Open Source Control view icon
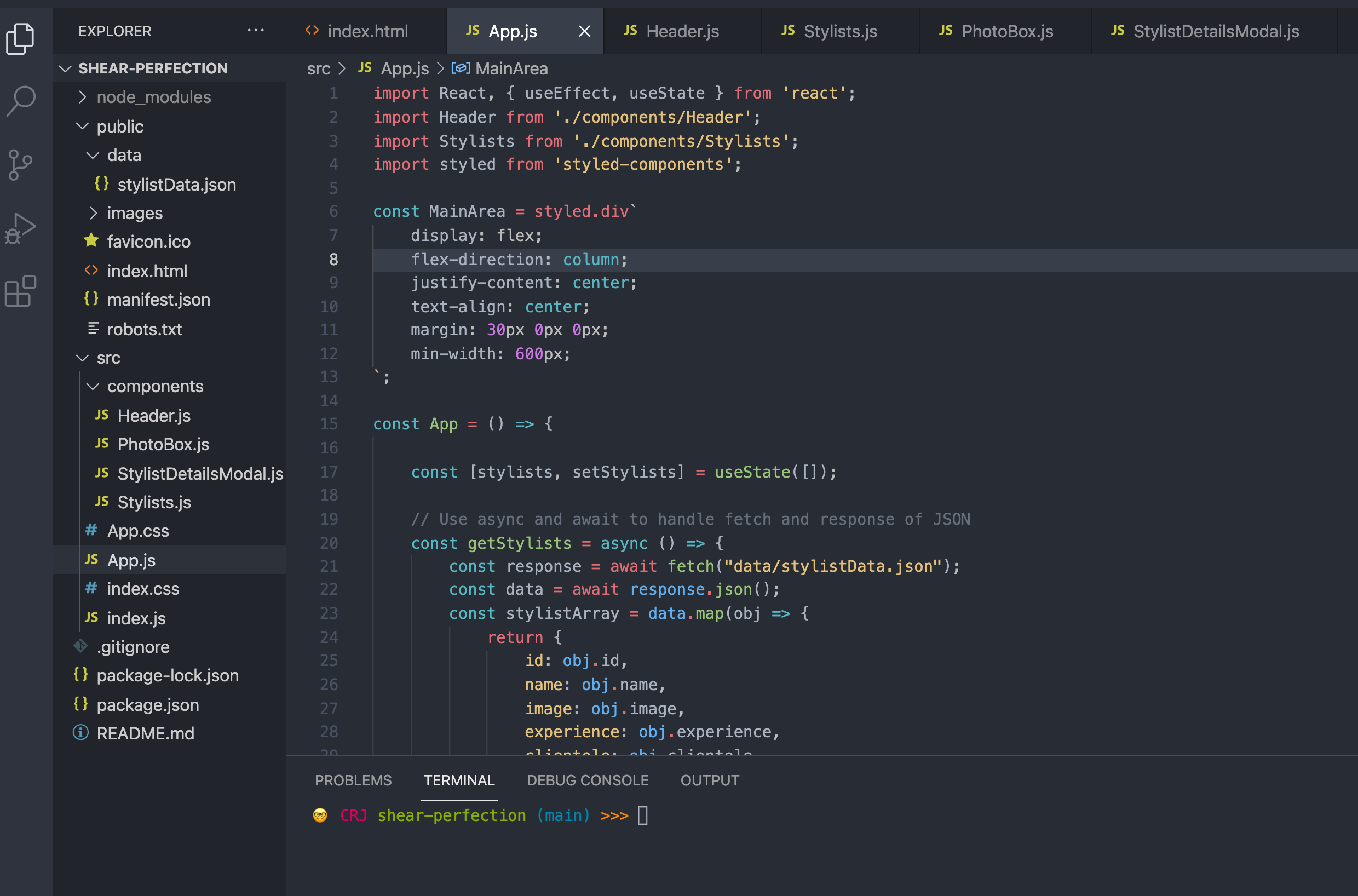This screenshot has width=1358, height=896. pyautogui.click(x=21, y=165)
